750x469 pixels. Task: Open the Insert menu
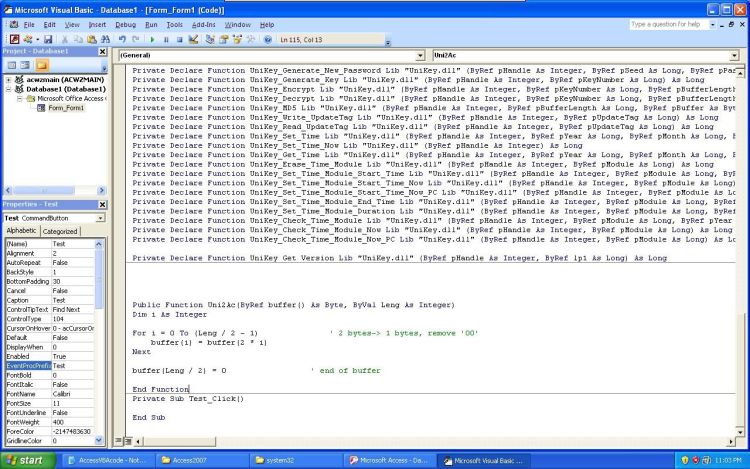(x=97, y=24)
